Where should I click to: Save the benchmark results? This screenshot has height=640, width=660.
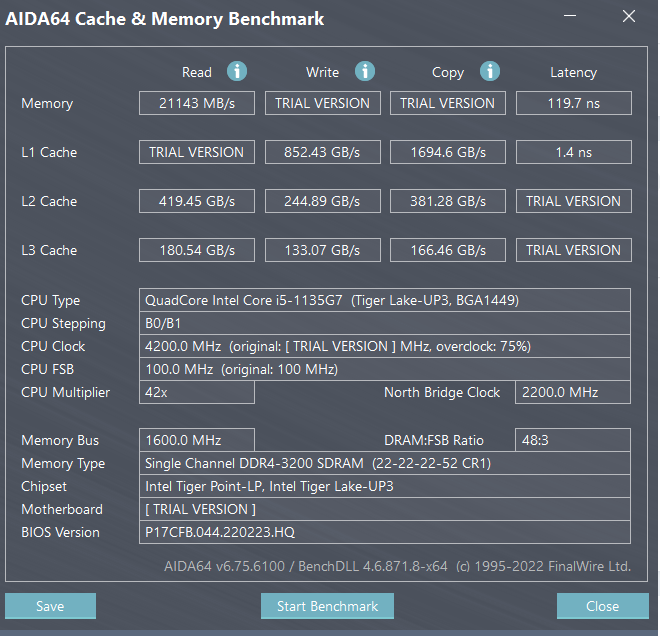click(x=51, y=606)
